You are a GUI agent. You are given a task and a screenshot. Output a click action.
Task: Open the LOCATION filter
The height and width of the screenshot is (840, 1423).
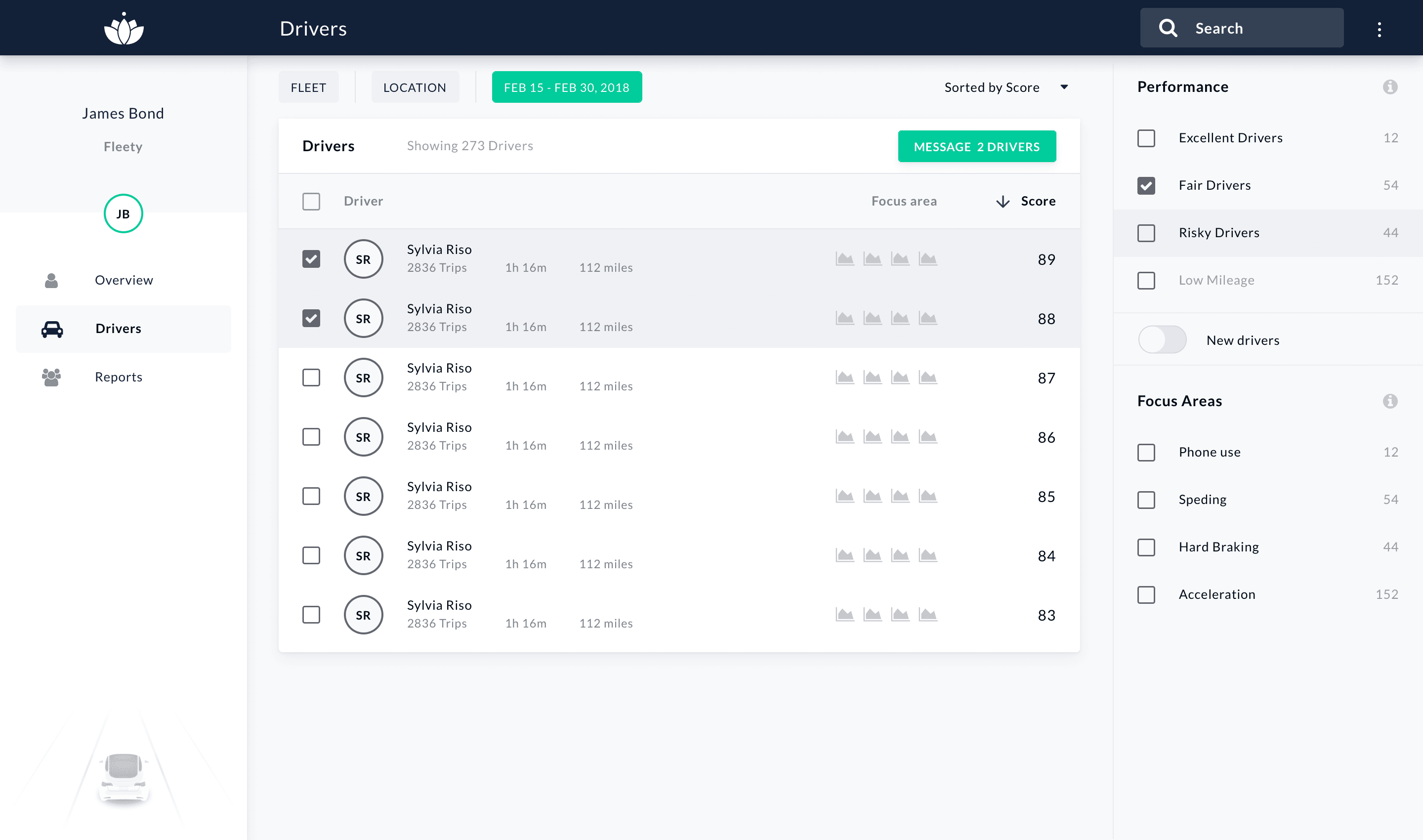click(415, 87)
